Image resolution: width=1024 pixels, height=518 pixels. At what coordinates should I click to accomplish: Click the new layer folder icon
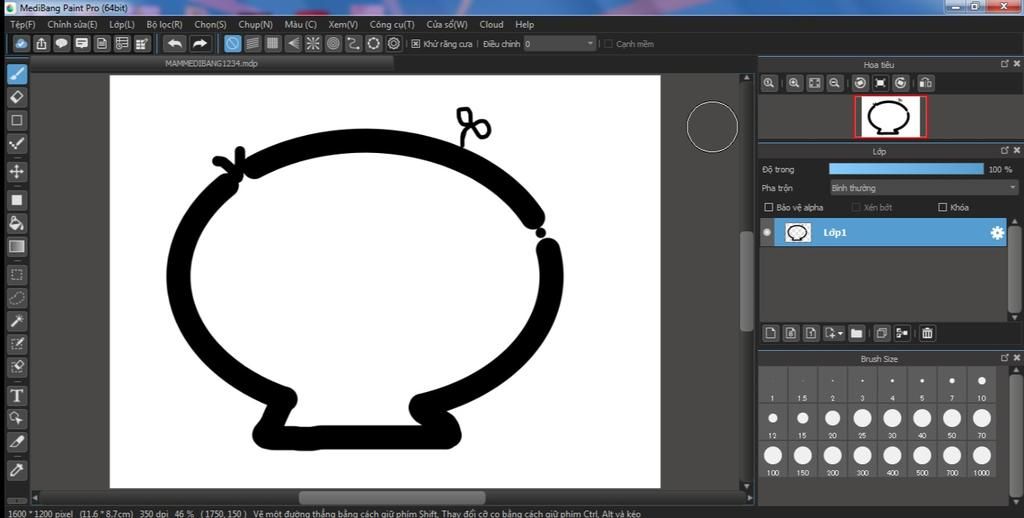pos(857,333)
